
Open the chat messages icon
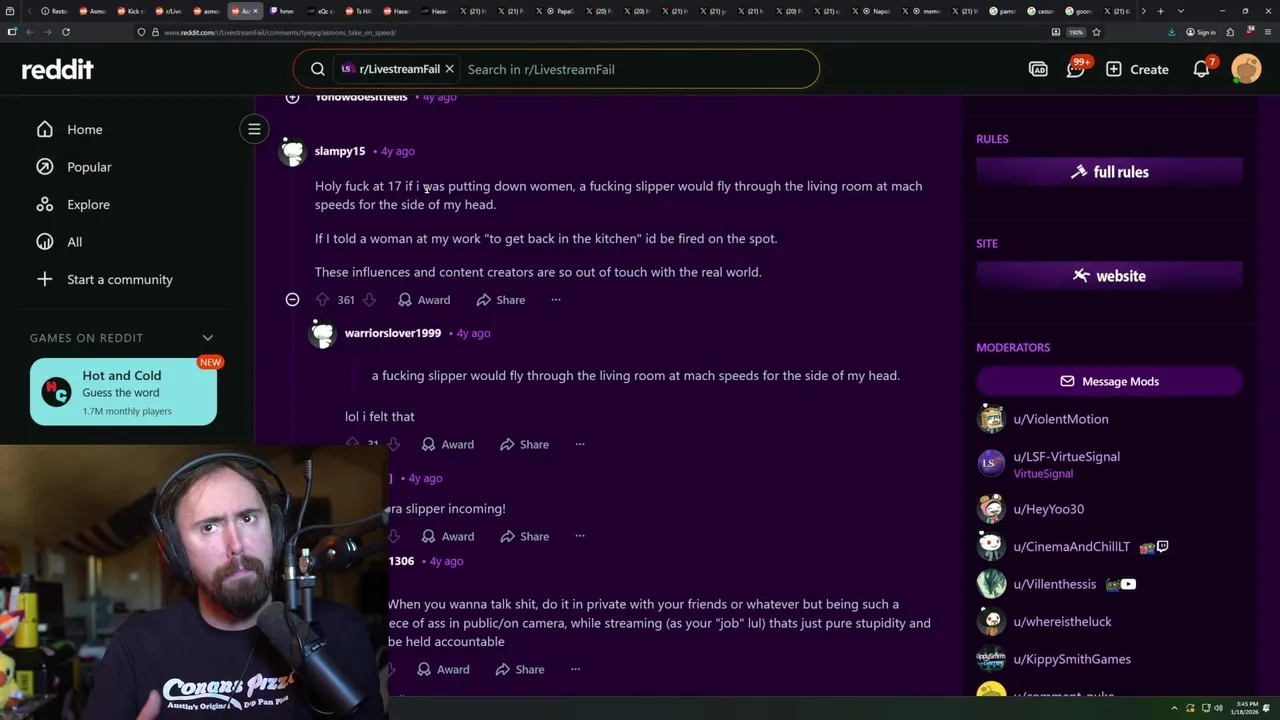click(1076, 69)
